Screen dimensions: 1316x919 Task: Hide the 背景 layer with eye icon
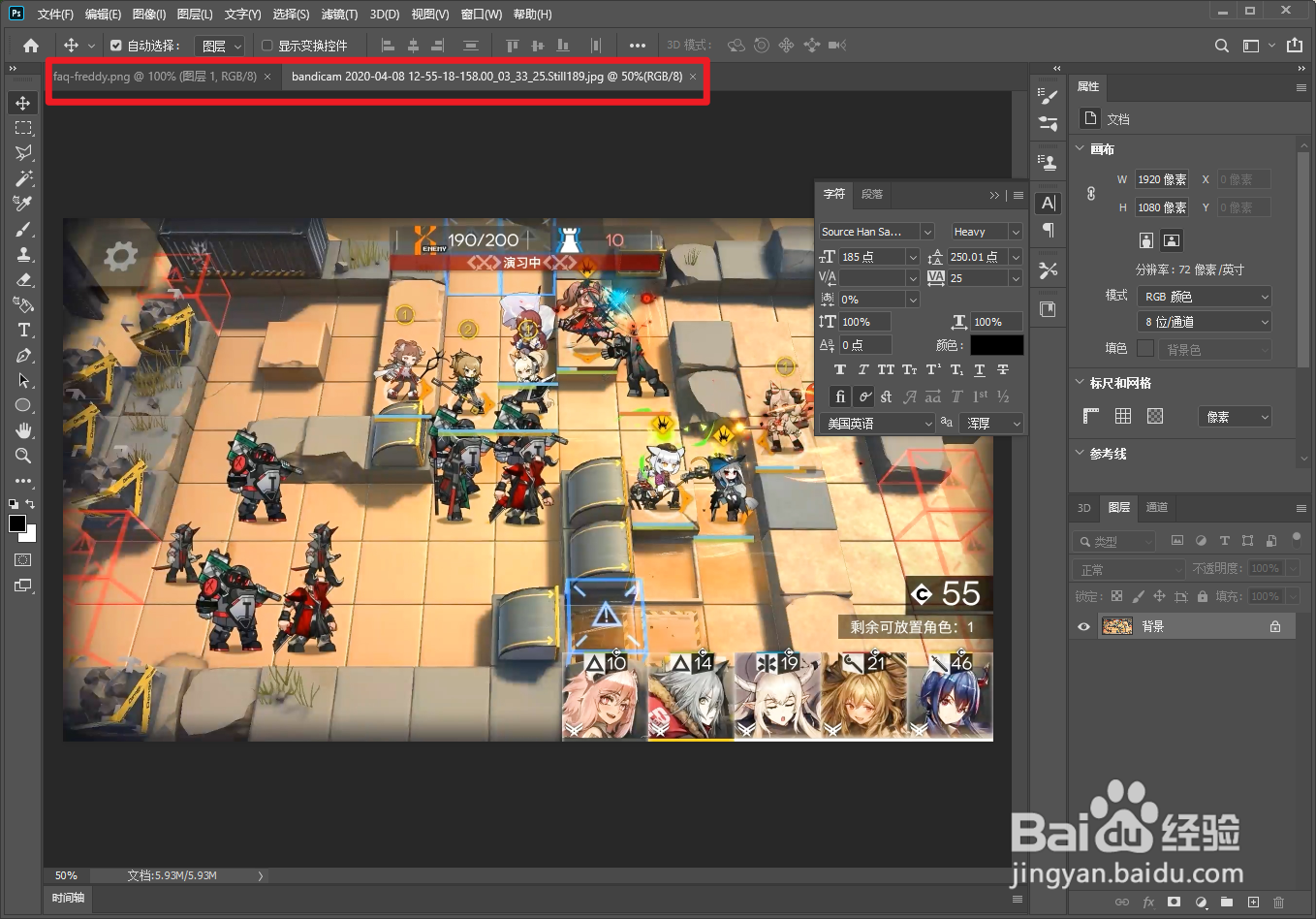pyautogui.click(x=1083, y=626)
